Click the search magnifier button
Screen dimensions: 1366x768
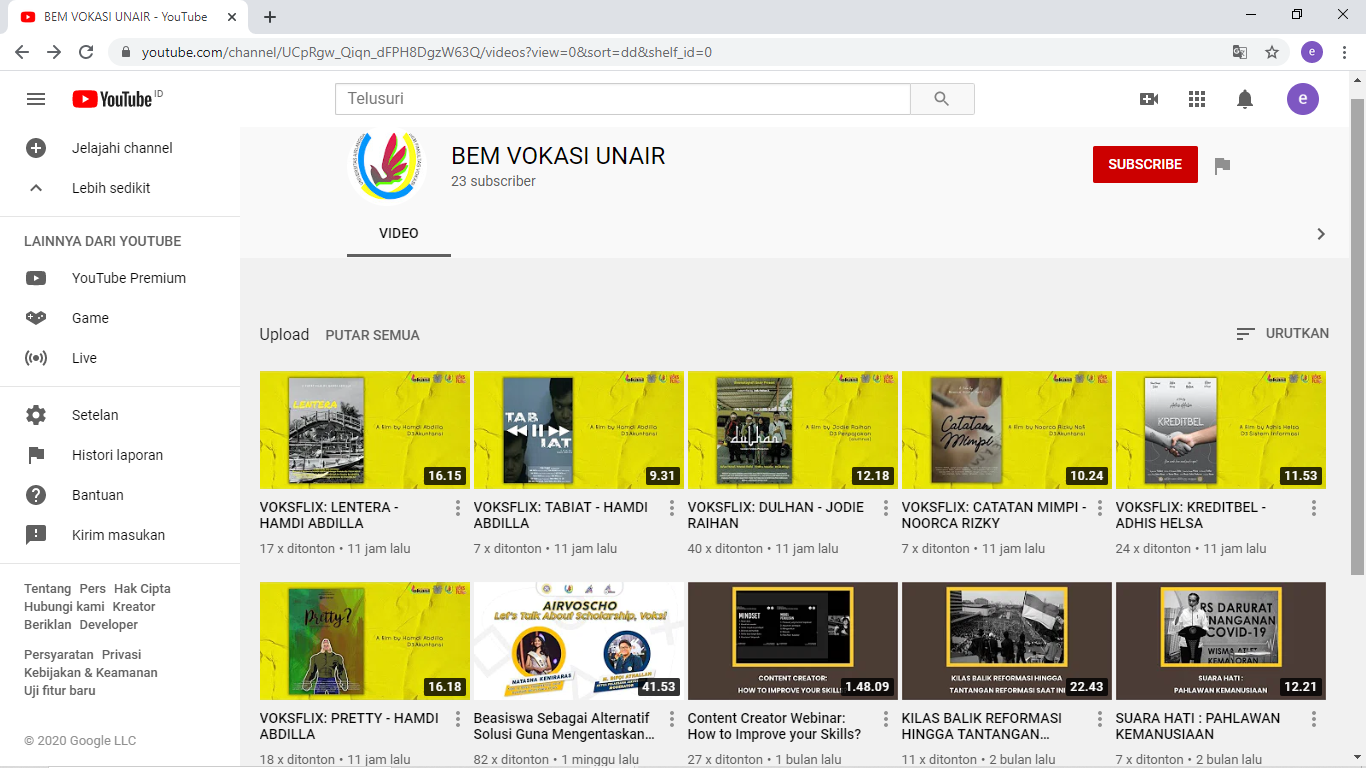[x=941, y=99]
